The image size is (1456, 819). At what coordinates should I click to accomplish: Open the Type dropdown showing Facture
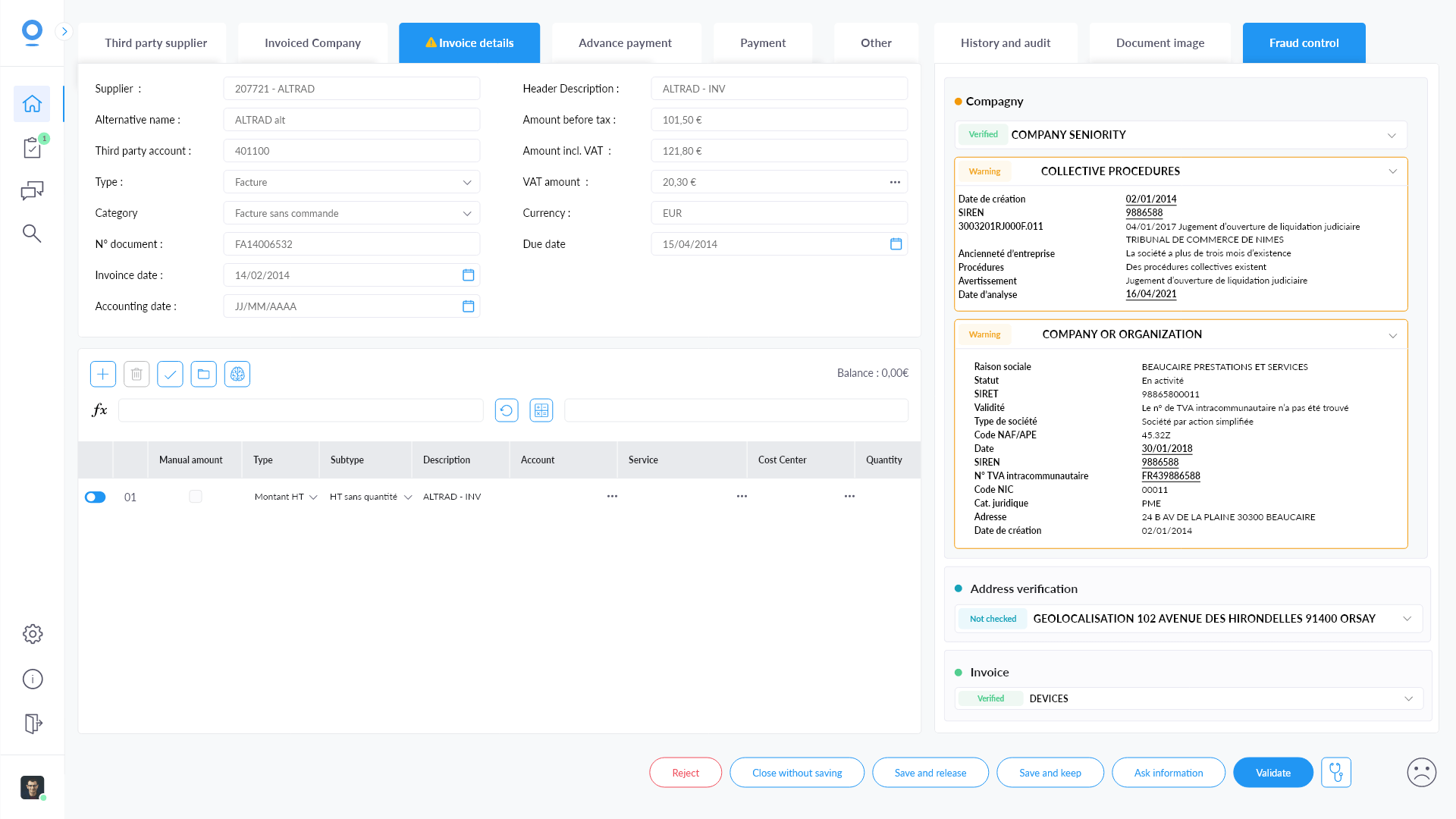click(352, 182)
